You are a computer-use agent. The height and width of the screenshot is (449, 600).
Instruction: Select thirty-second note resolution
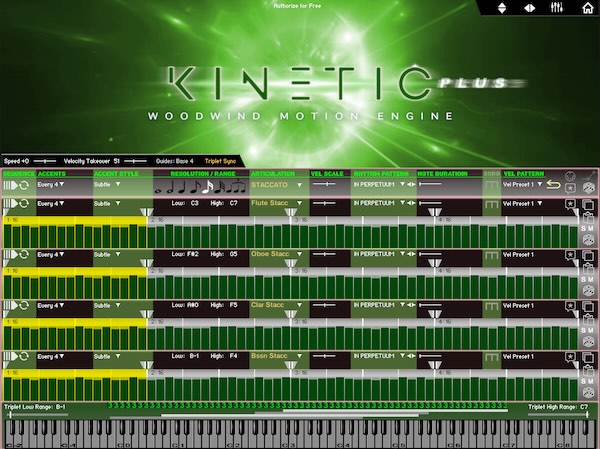(220, 187)
